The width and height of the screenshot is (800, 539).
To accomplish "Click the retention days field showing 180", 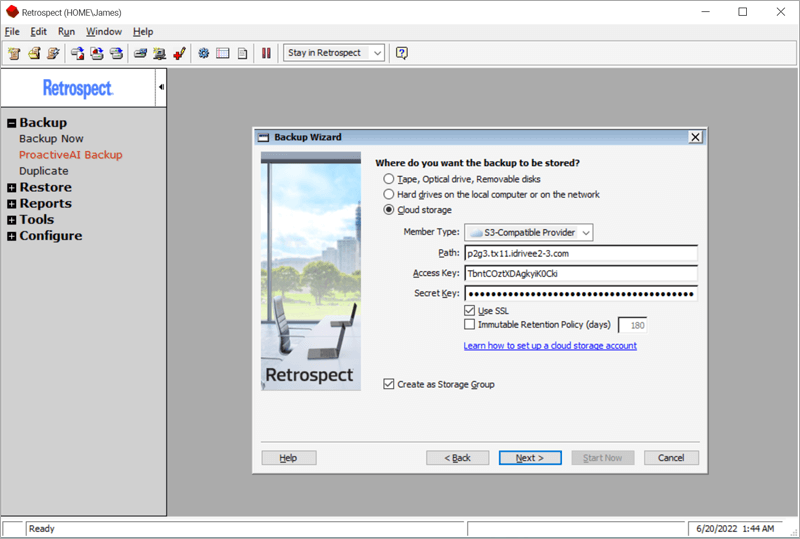I will point(633,325).
